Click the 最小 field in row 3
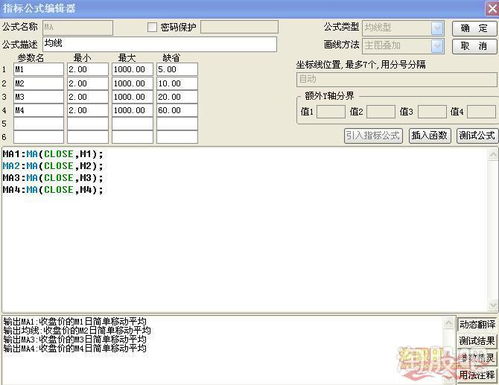Screen dimensions: 499x385 pyautogui.click(x=88, y=97)
